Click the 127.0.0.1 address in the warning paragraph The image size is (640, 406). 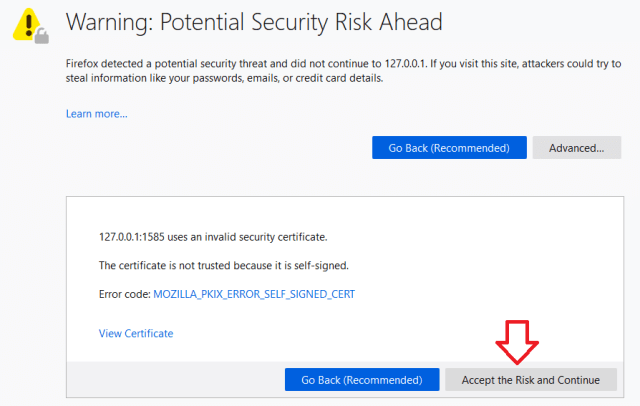click(404, 64)
